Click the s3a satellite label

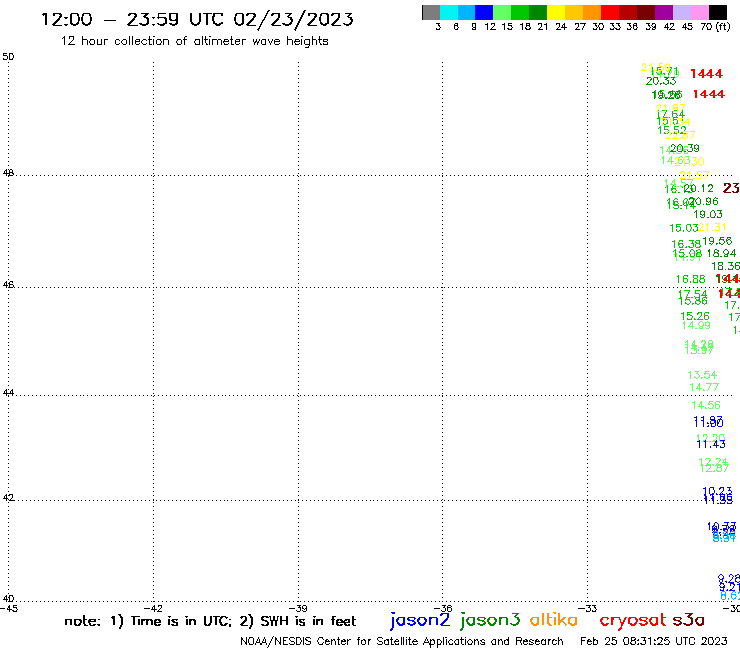coord(688,620)
